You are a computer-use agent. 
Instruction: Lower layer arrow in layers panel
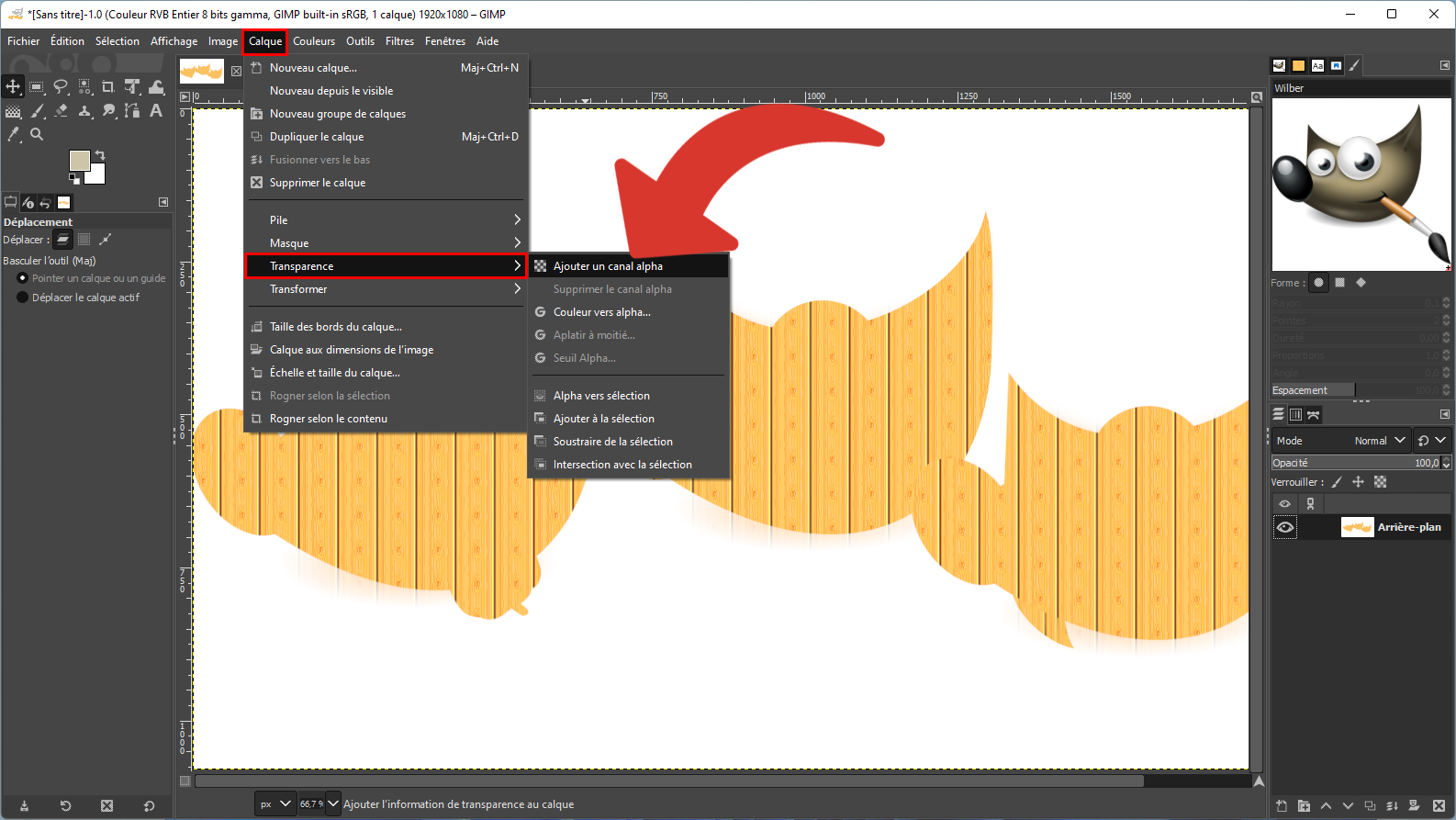pos(1348,806)
